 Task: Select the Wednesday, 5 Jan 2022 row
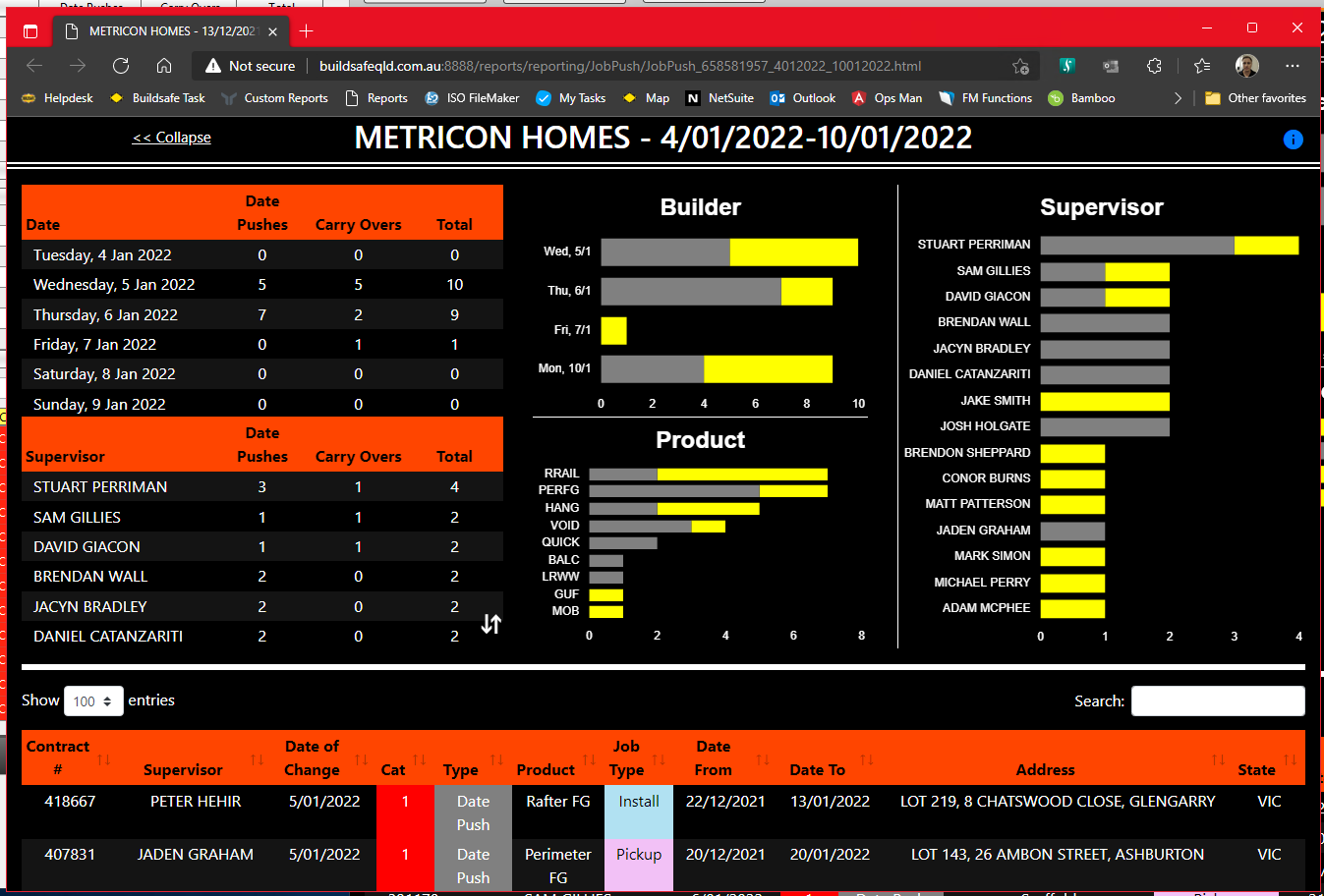262,284
